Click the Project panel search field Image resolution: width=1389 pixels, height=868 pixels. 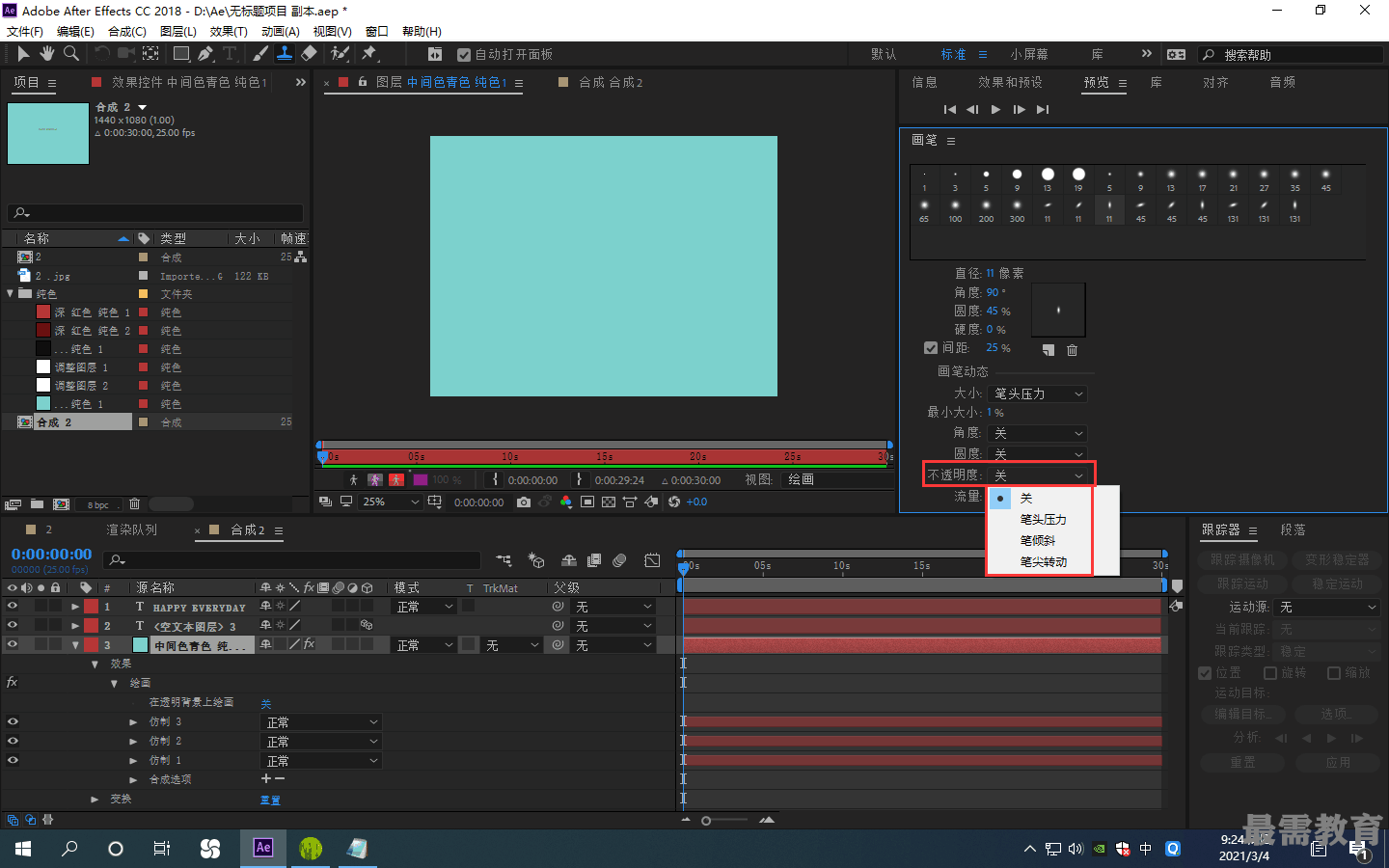[154, 212]
